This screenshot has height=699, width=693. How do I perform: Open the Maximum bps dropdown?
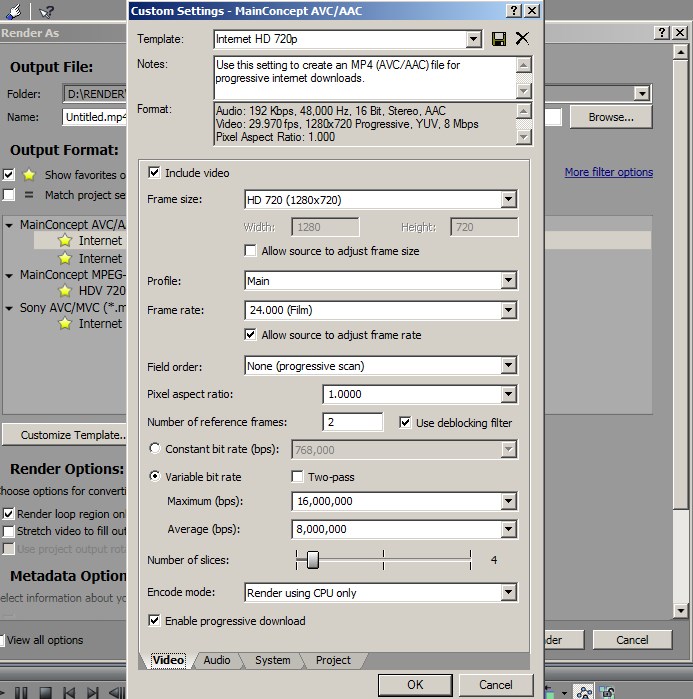[508, 501]
